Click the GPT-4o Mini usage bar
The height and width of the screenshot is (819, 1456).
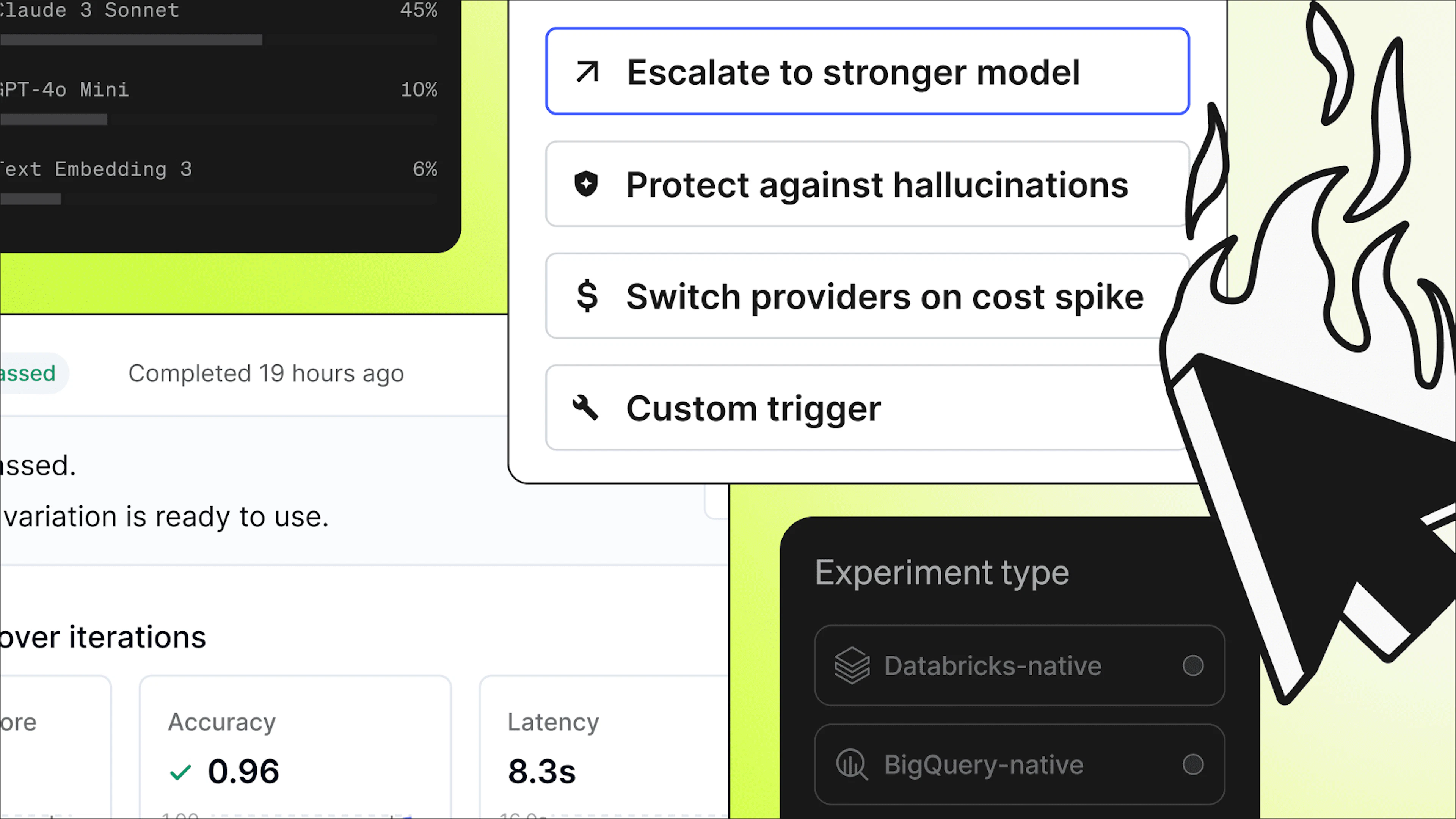tap(219, 119)
